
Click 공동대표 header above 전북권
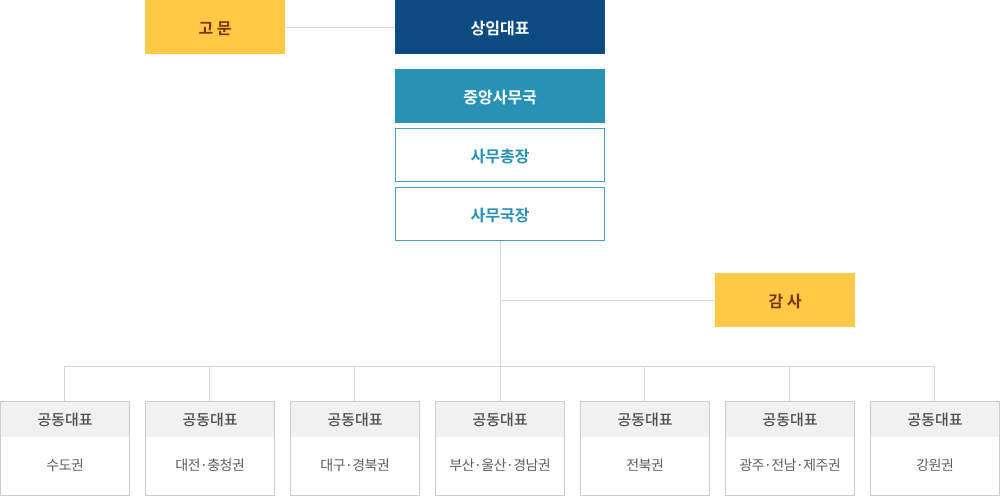point(645,419)
